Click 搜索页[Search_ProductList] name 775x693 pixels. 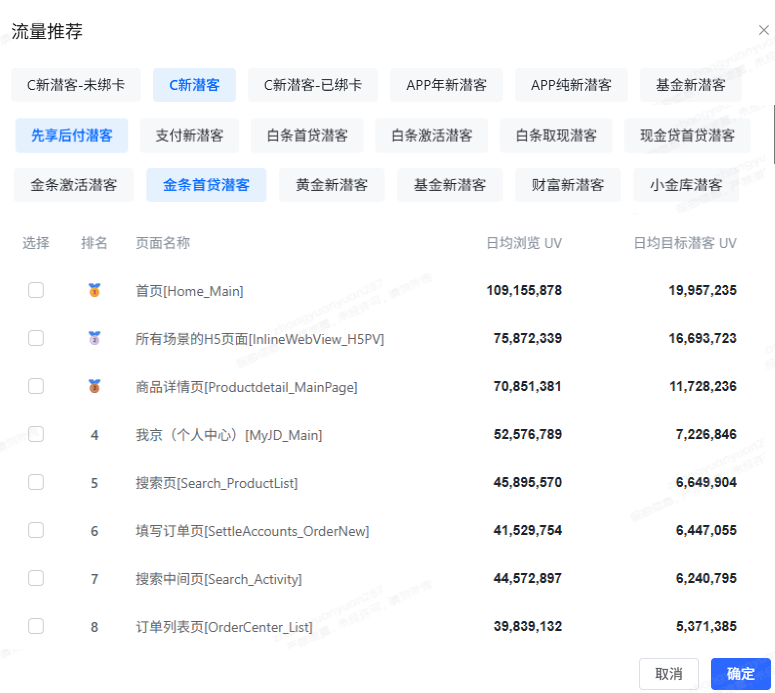tap(216, 483)
